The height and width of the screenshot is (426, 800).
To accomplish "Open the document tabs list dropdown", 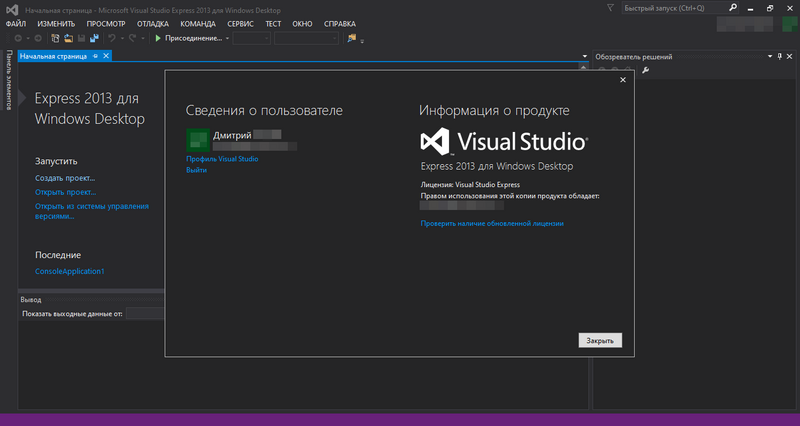I will 585,57.
